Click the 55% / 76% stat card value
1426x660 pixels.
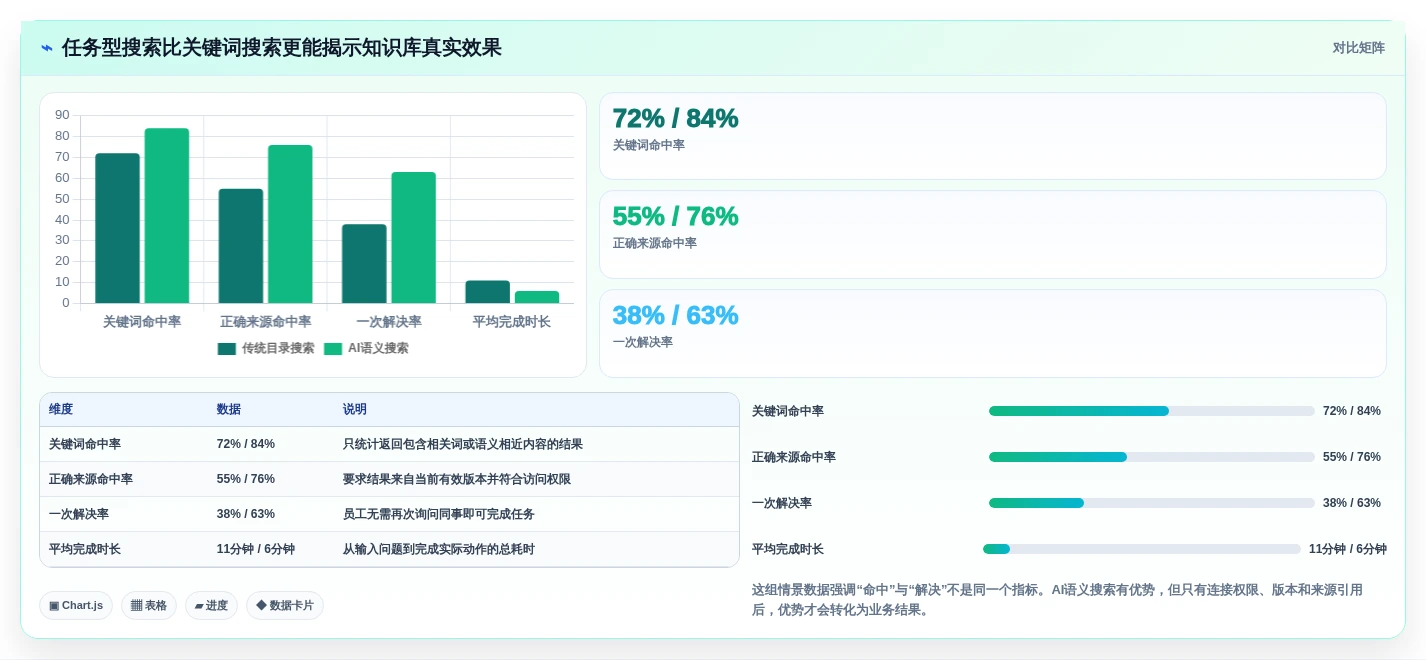675,216
